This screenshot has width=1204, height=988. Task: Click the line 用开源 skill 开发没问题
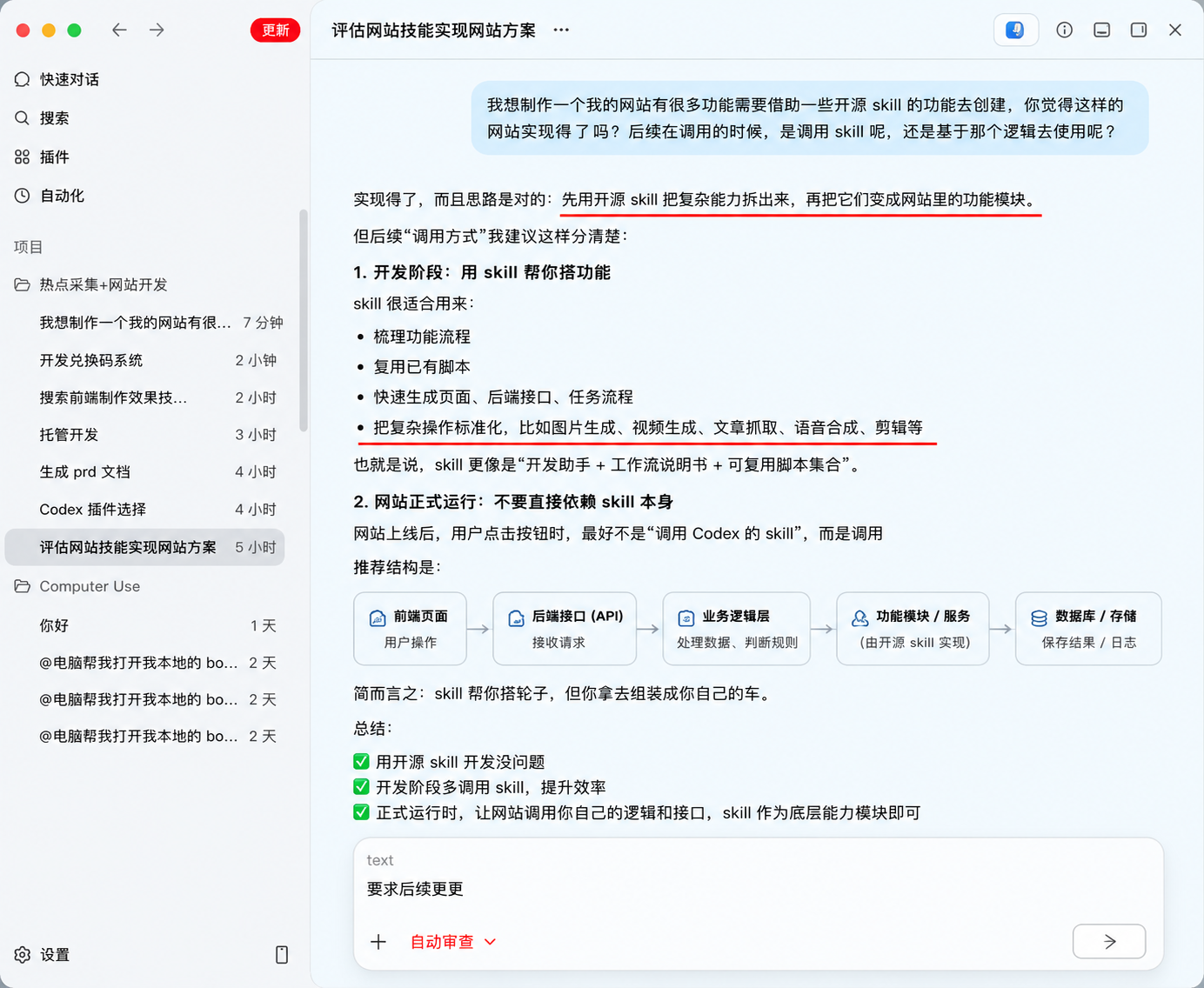click(x=460, y=762)
